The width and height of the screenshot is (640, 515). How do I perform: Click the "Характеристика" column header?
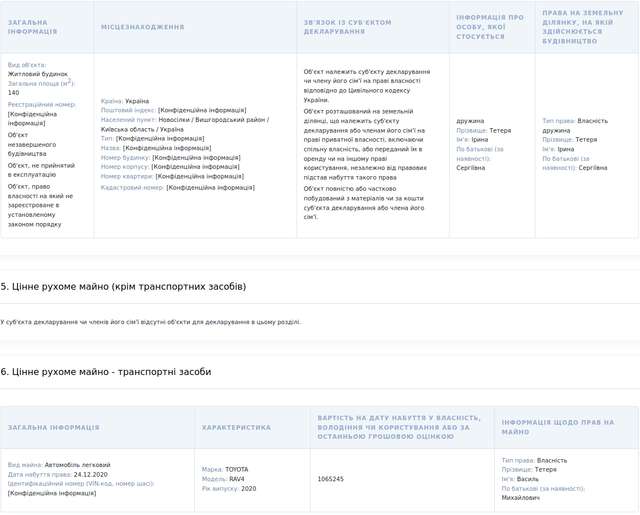click(x=236, y=427)
